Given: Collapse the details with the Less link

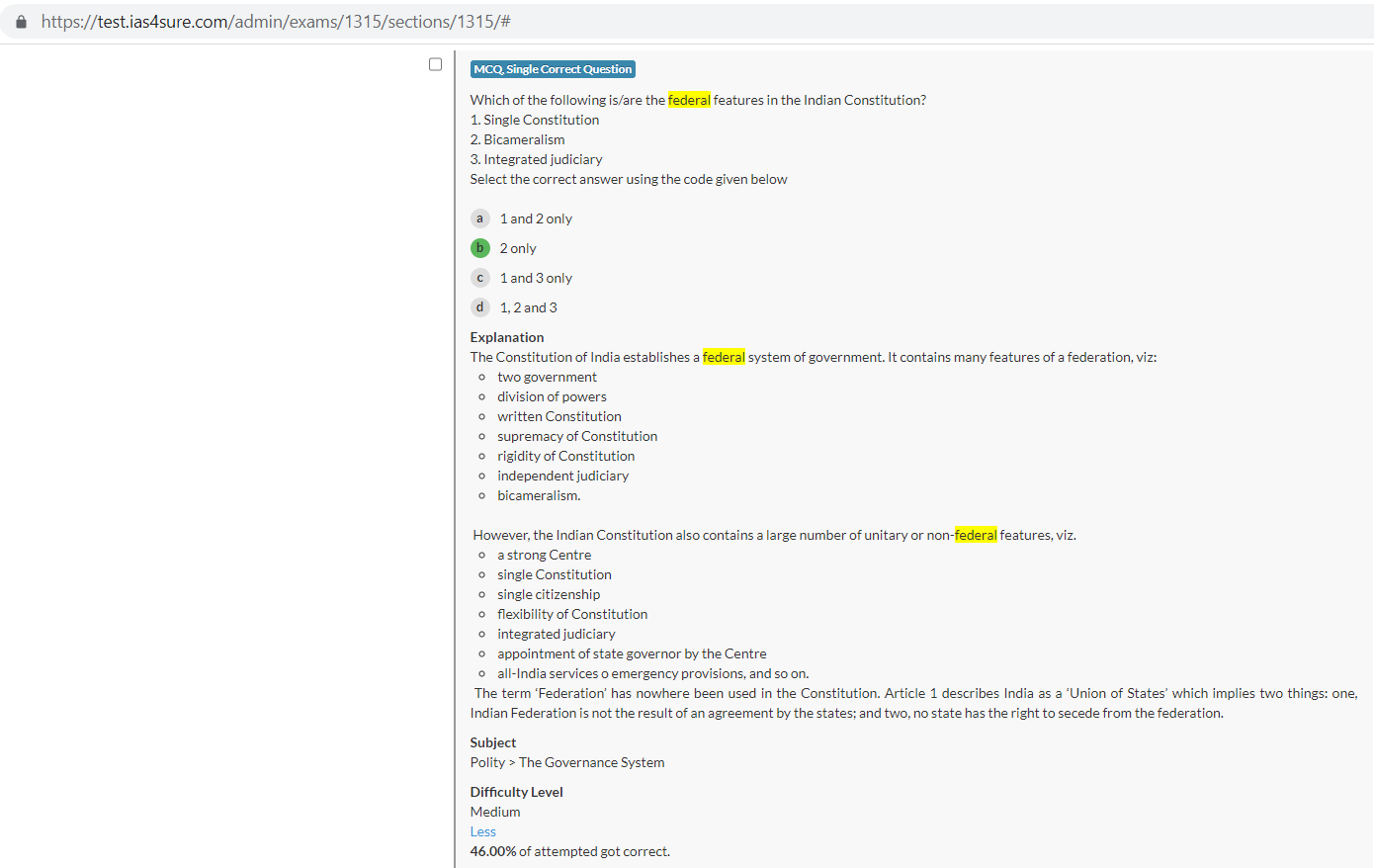Looking at the screenshot, I should [x=482, y=831].
